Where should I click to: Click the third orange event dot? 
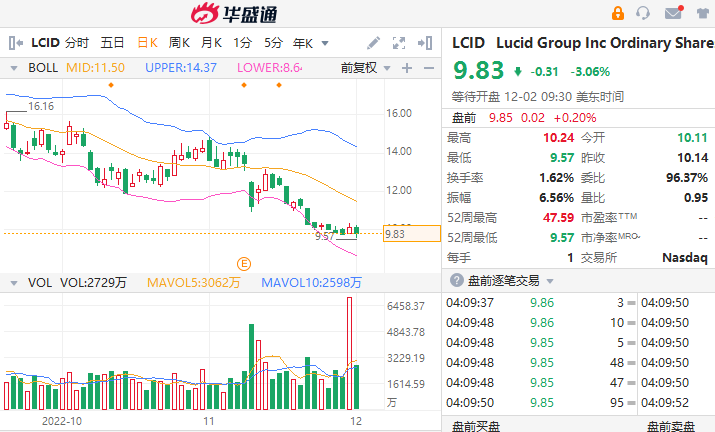click(279, 85)
